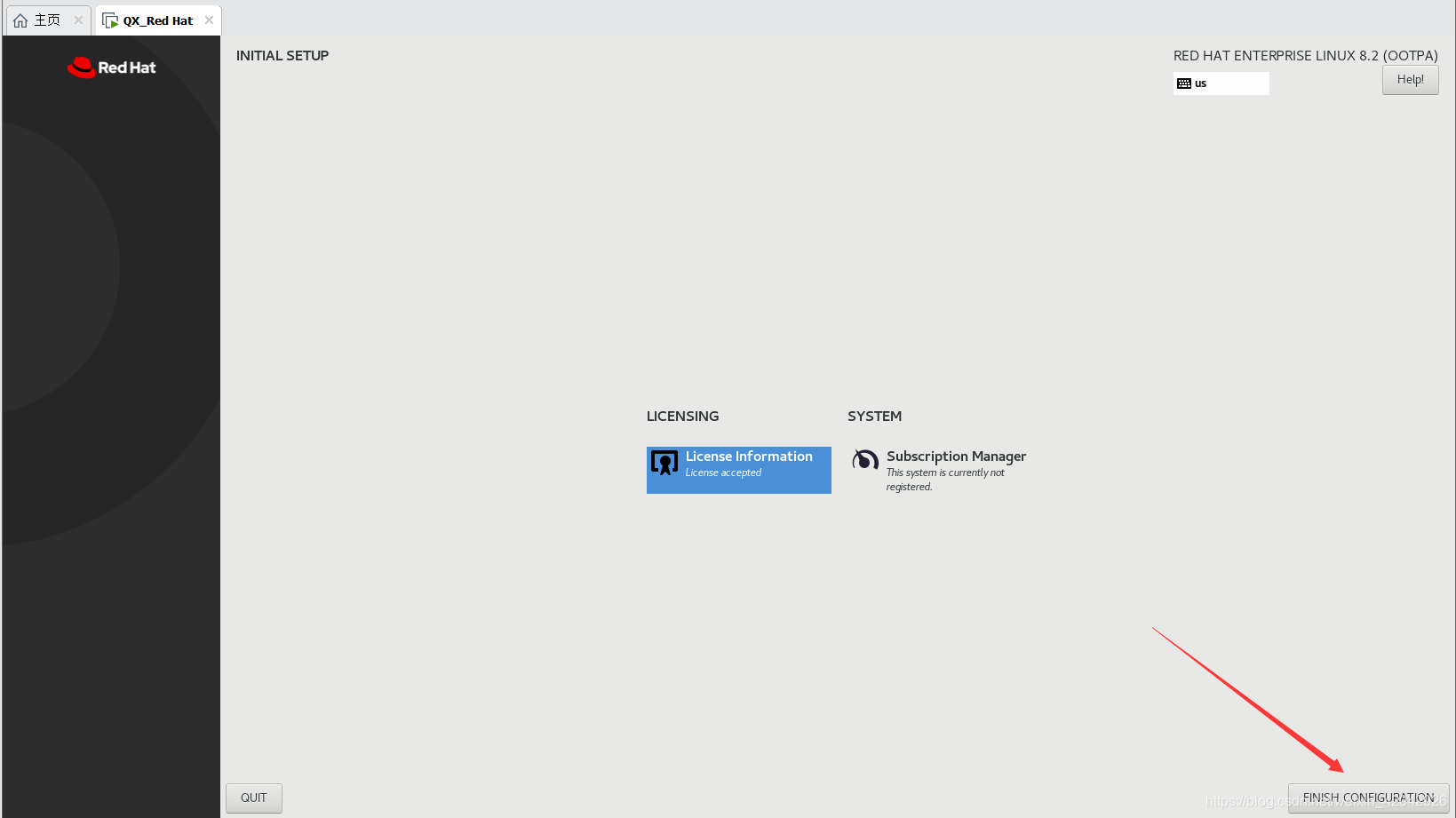Click the Subscription Manager gauge icon
This screenshot has height=818, width=1456.
coord(865,460)
